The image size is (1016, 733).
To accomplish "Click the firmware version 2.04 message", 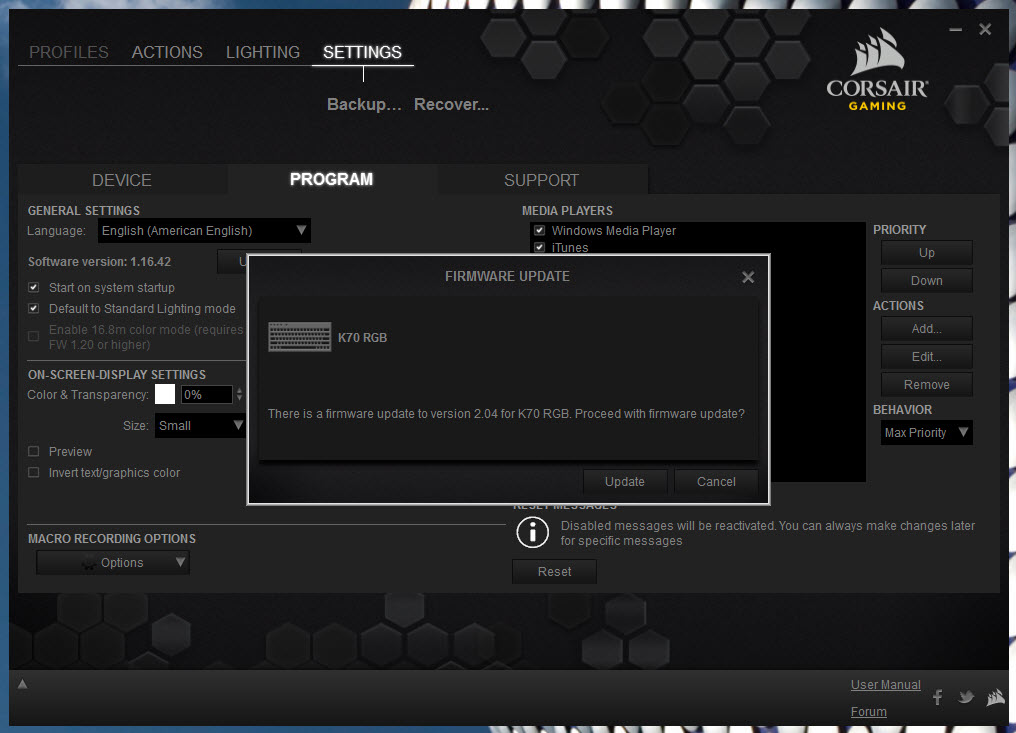I will [506, 413].
